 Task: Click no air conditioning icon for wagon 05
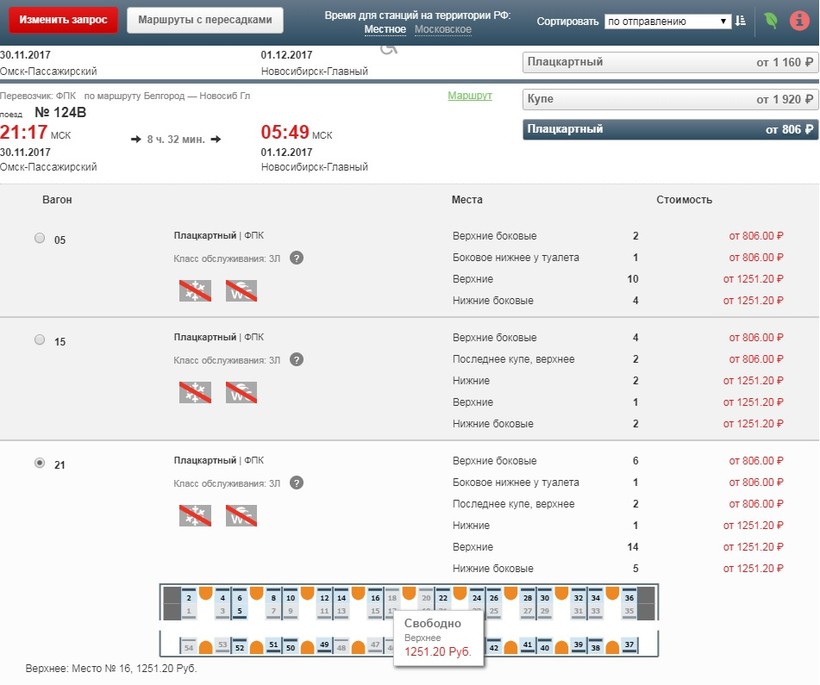(x=195, y=291)
